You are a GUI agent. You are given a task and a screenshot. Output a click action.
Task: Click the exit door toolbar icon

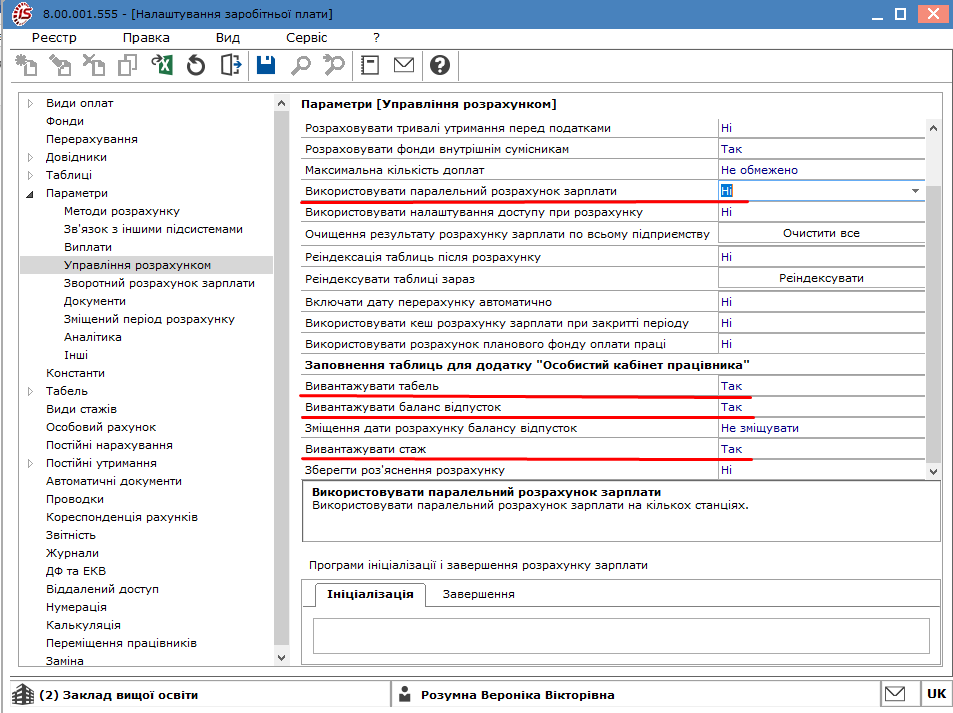[230, 65]
